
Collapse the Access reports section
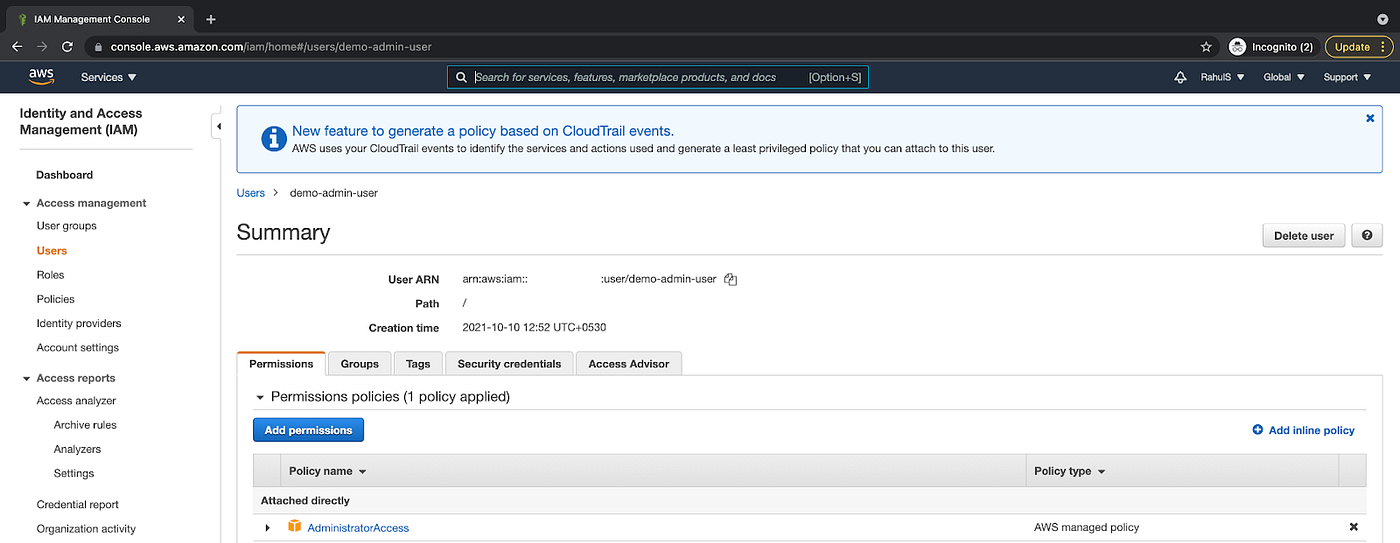pos(27,378)
